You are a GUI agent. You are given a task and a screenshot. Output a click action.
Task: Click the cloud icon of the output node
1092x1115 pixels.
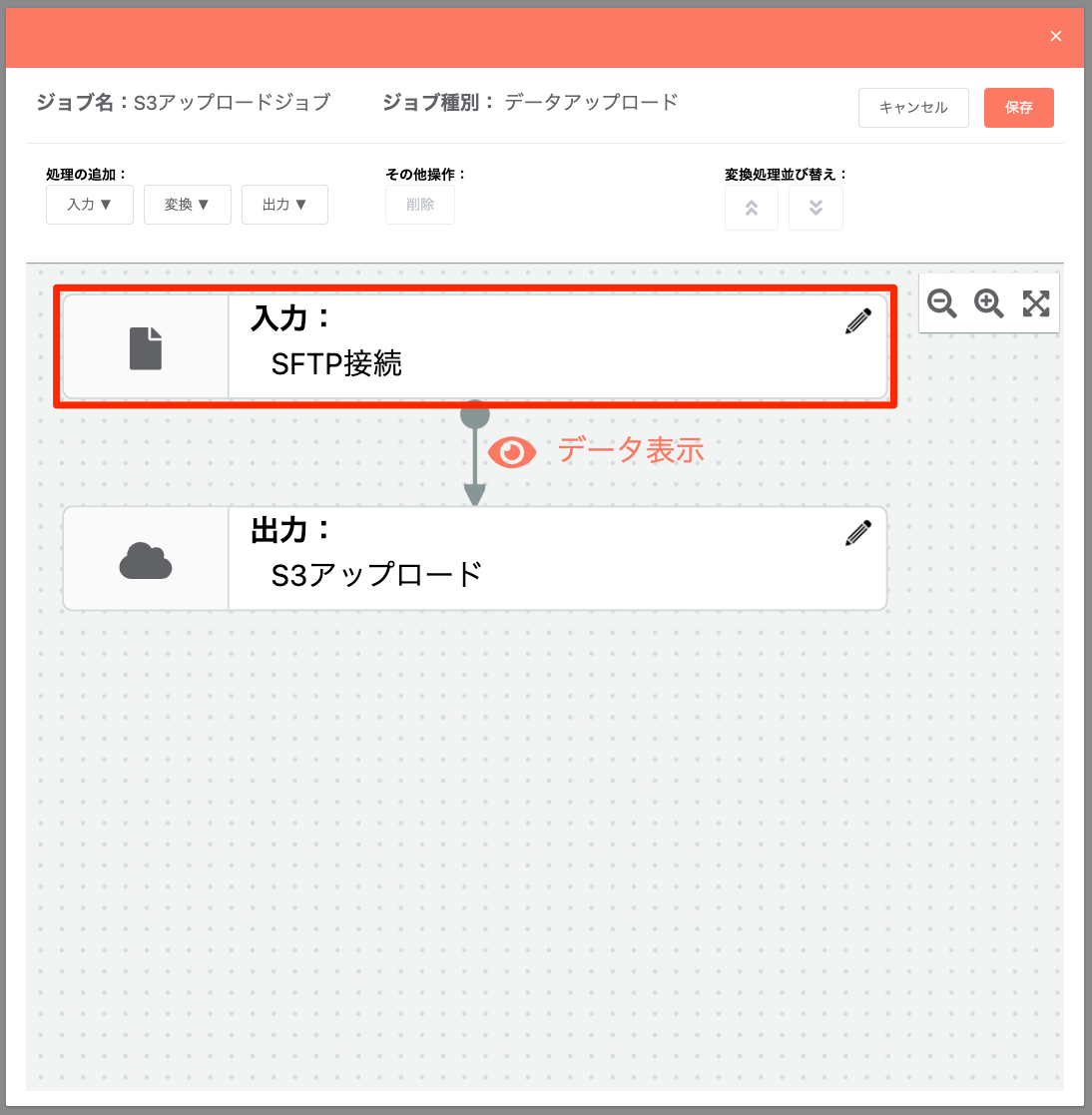pos(146,560)
